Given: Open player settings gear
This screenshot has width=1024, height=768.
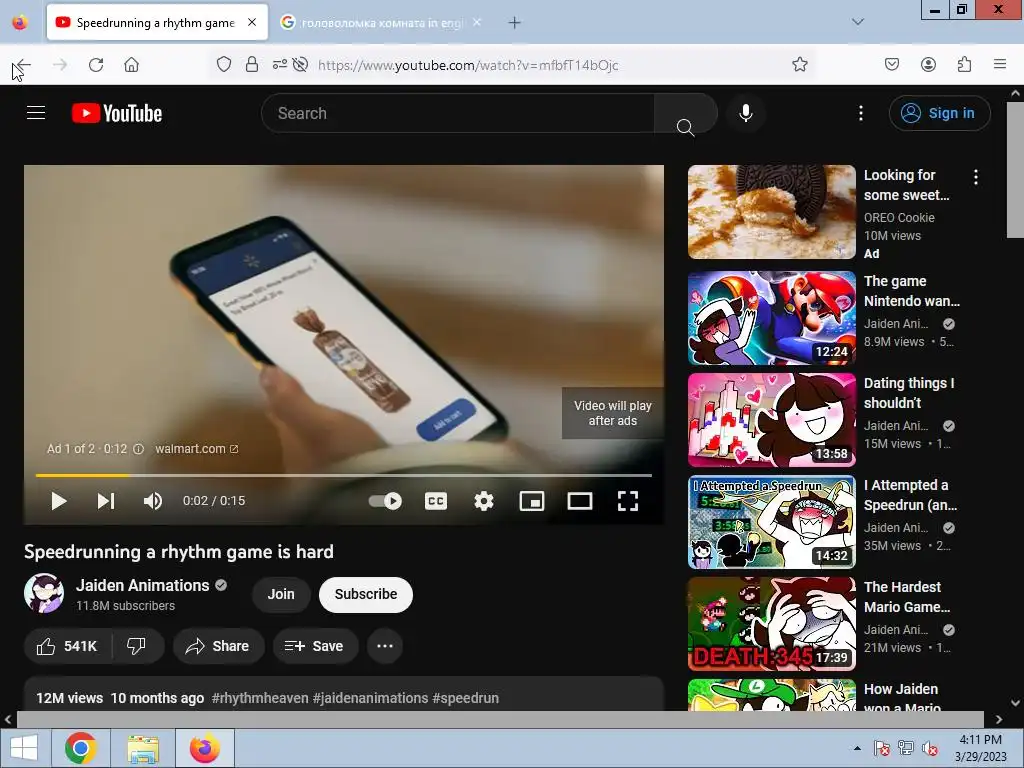Looking at the screenshot, I should pos(483,501).
